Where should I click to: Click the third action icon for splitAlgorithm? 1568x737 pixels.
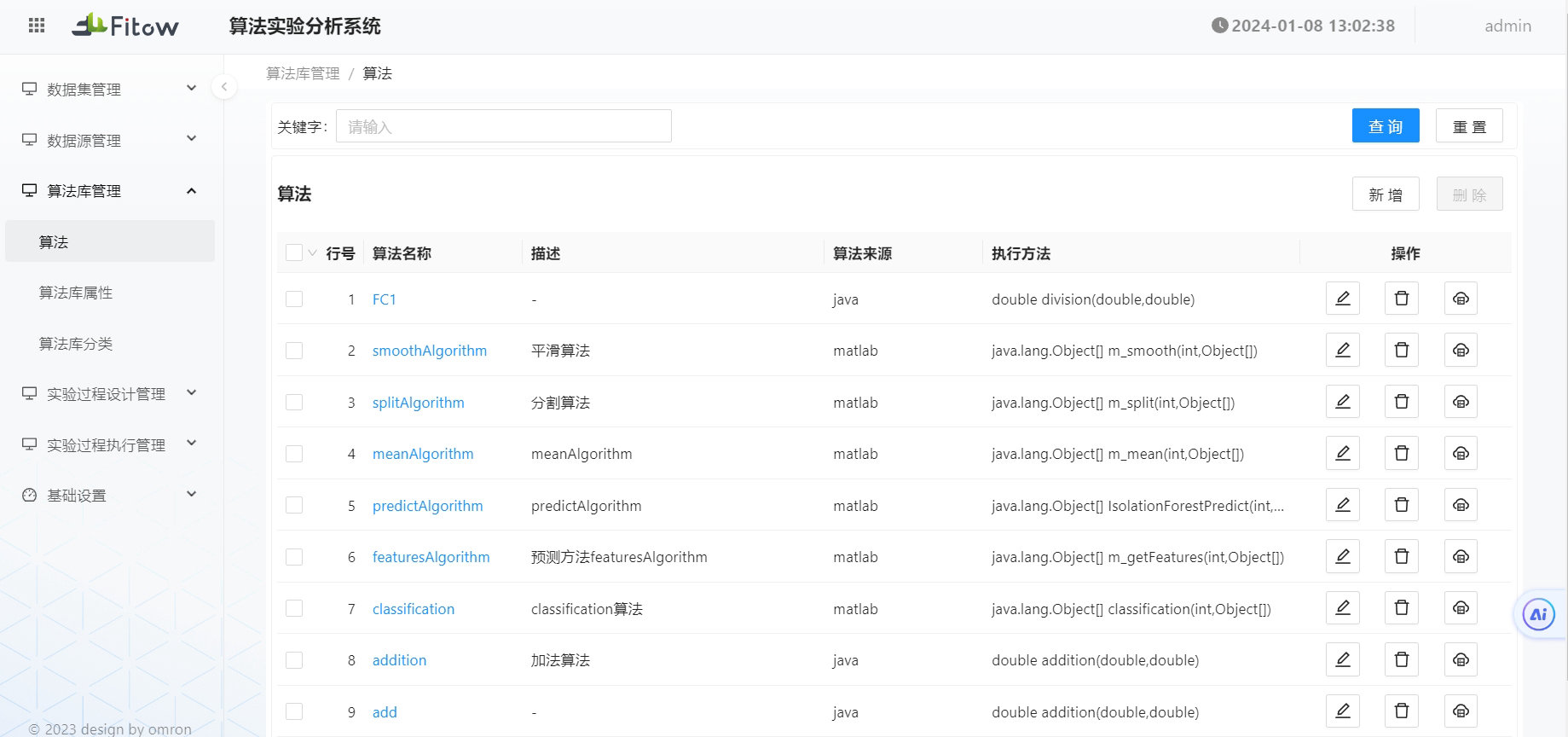(1461, 402)
